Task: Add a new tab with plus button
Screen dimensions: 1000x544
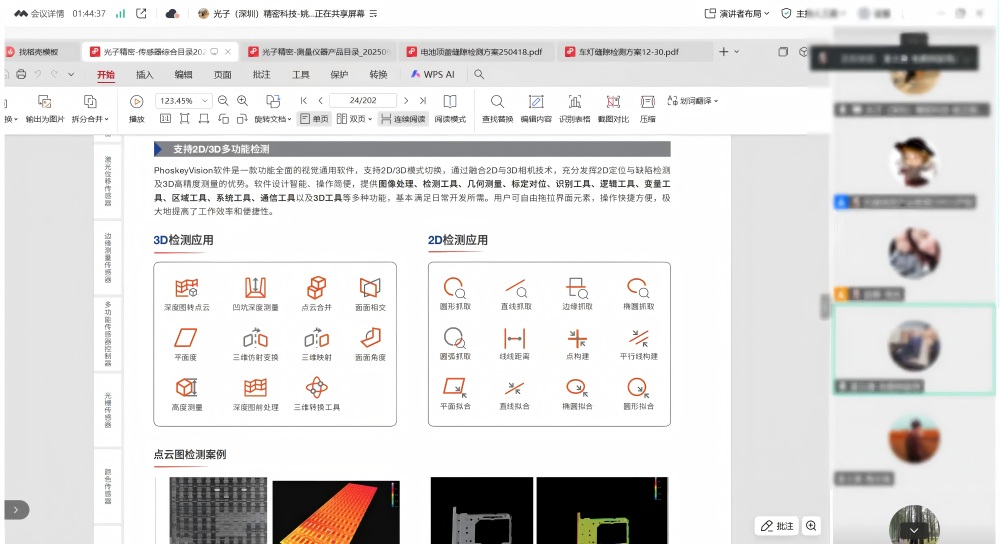Action: (x=723, y=52)
